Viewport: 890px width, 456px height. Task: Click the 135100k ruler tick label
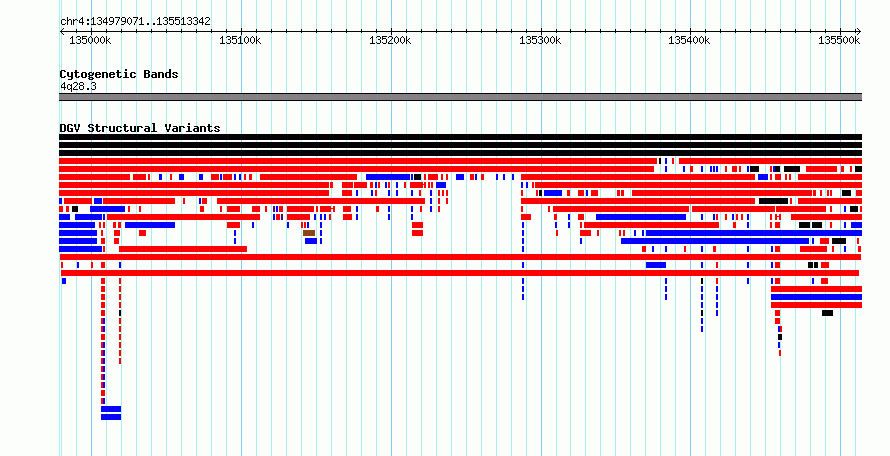240,41
